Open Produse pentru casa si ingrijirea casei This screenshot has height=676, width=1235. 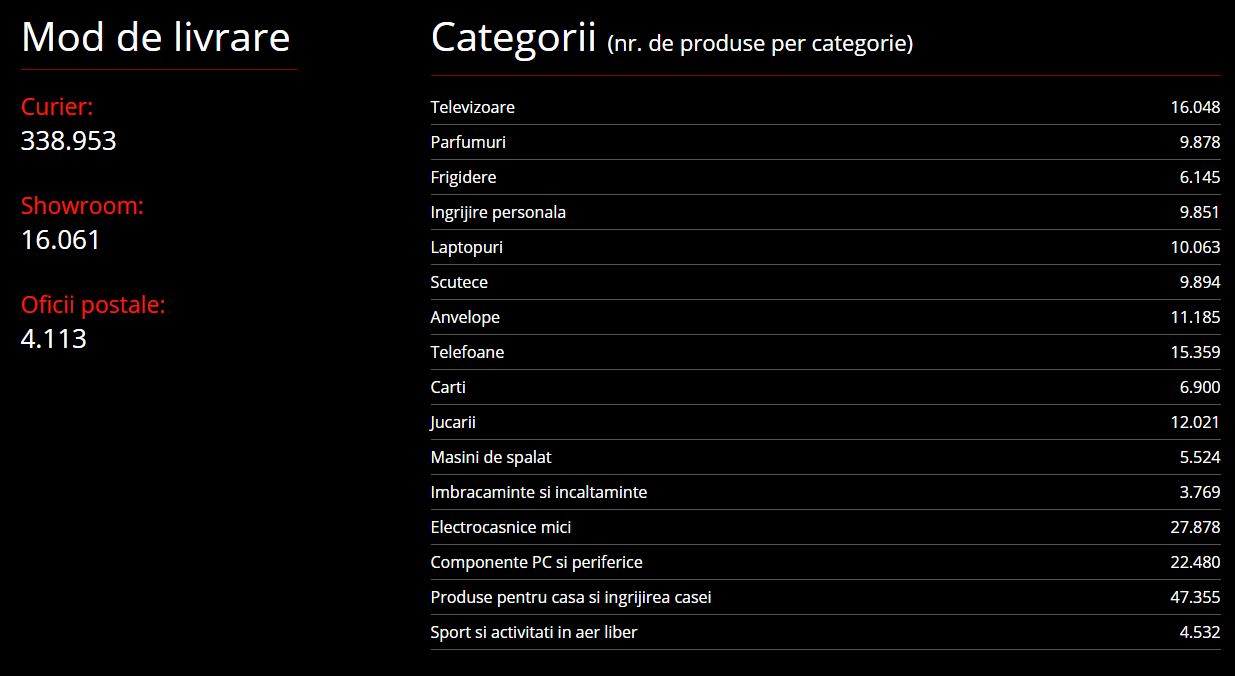click(825, 597)
